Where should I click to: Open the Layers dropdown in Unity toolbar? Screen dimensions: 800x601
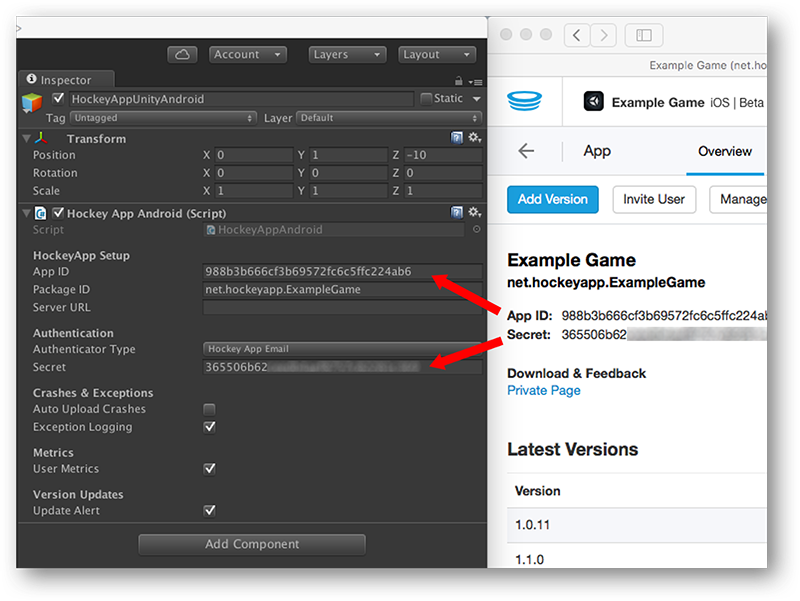coord(347,55)
